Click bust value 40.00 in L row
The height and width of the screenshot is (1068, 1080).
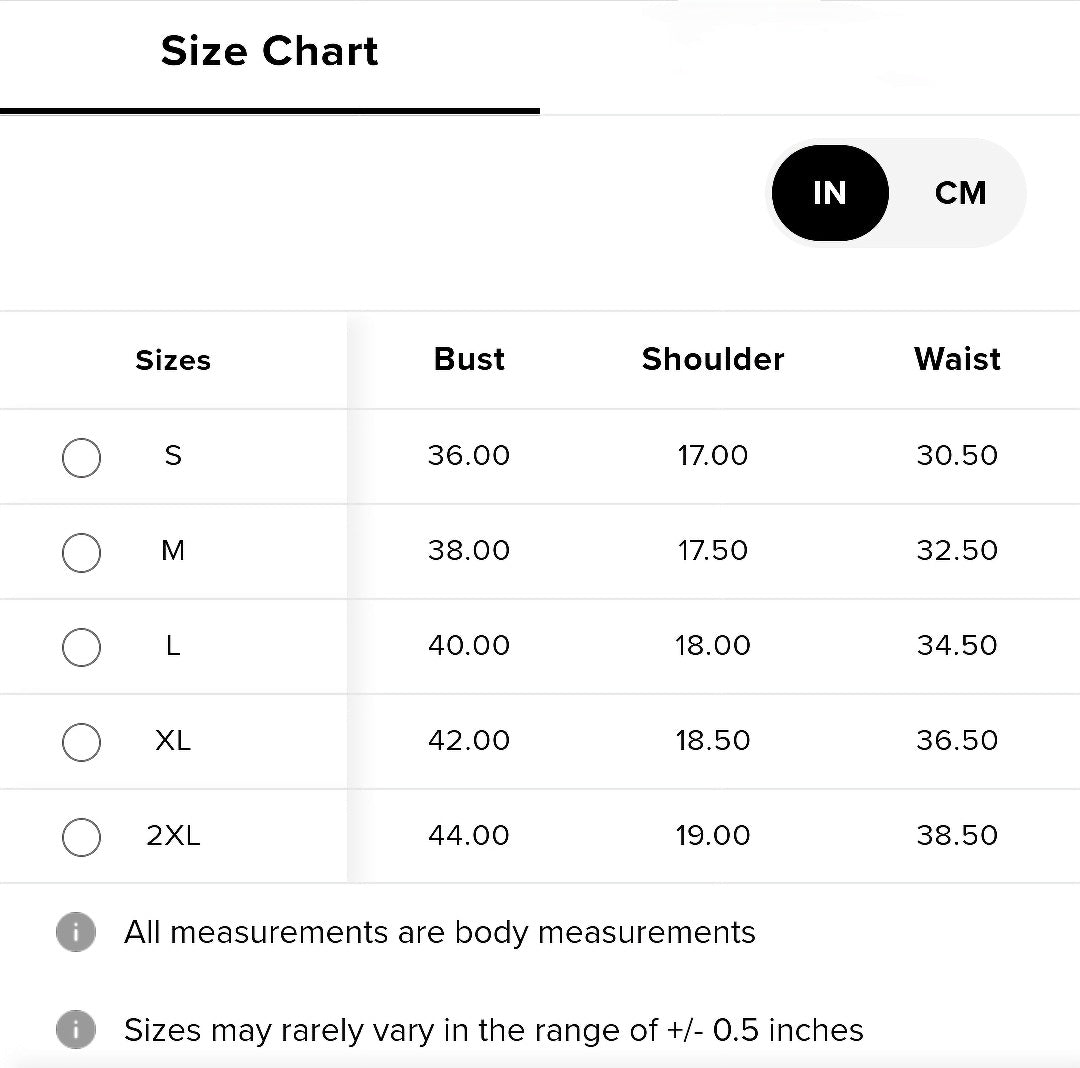coord(469,645)
